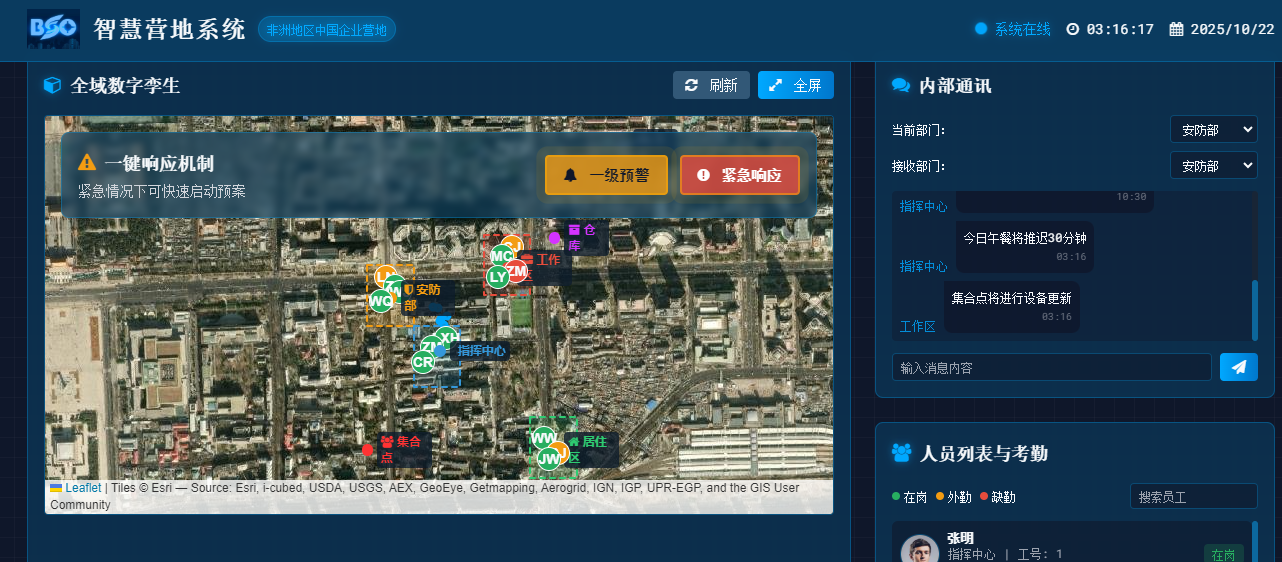Click the WQ personnel marker on map
This screenshot has height=562, width=1282.
click(x=380, y=301)
